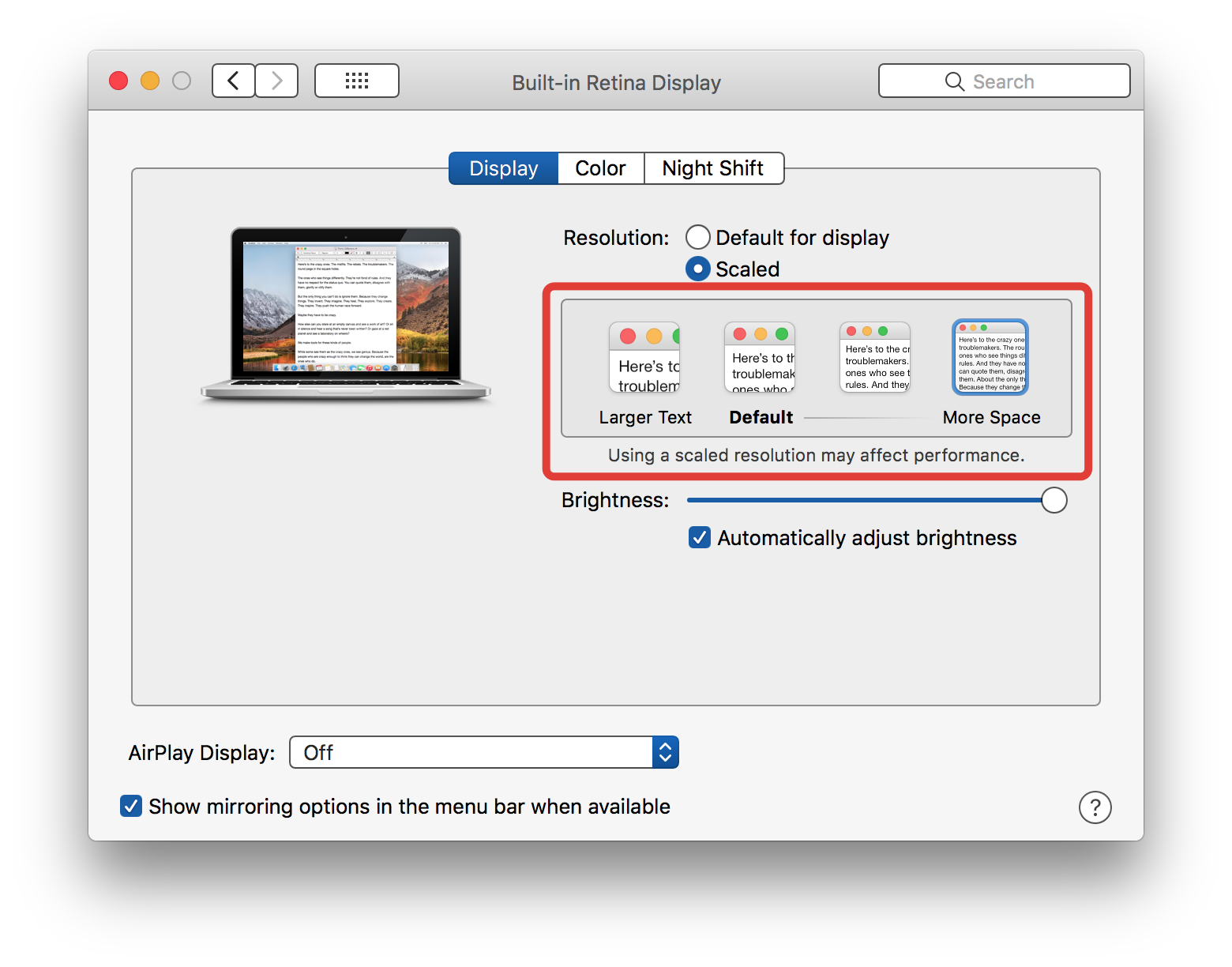Select the Scaled resolution radio button
1232x967 pixels.
[x=698, y=269]
